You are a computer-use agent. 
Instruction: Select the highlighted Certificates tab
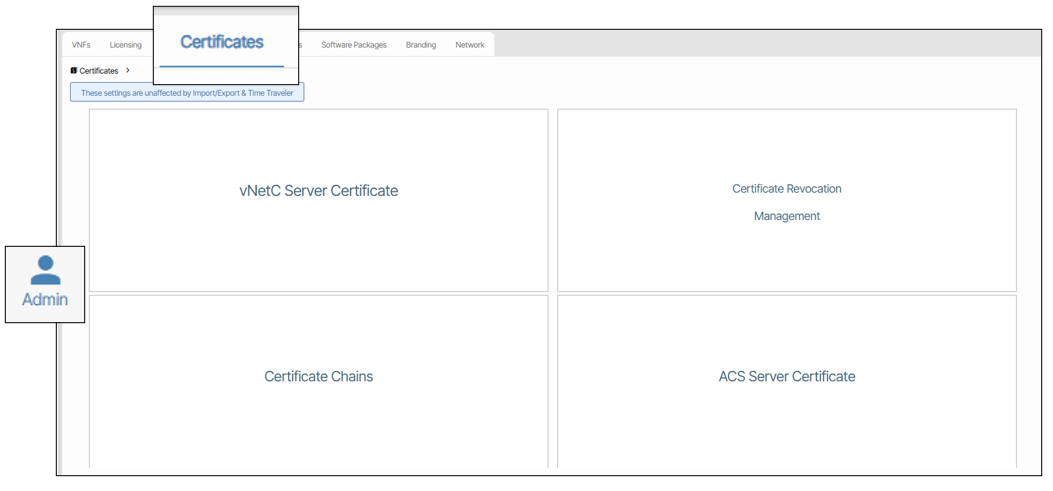click(x=222, y=42)
